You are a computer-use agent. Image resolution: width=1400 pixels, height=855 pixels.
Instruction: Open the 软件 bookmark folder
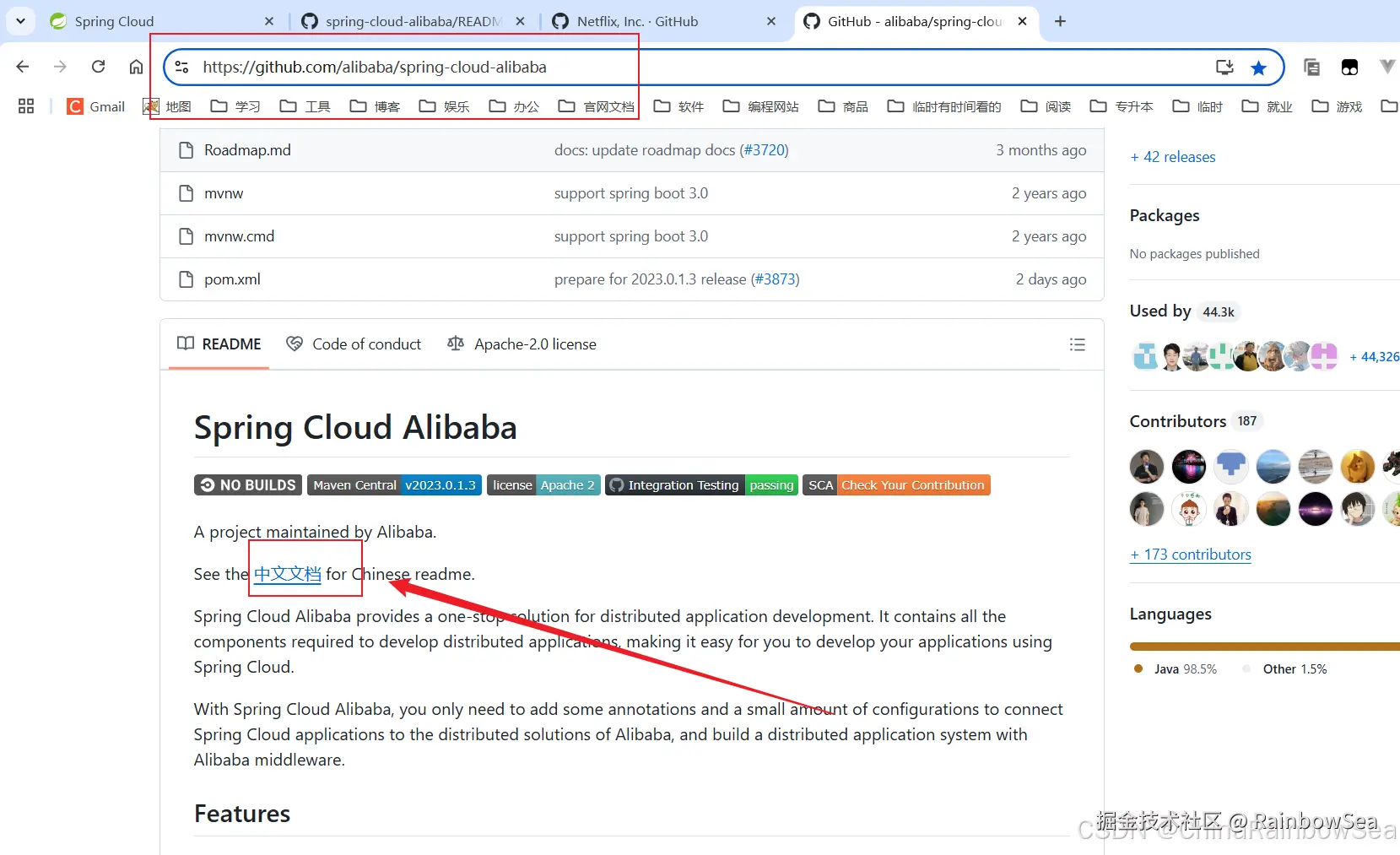678,106
